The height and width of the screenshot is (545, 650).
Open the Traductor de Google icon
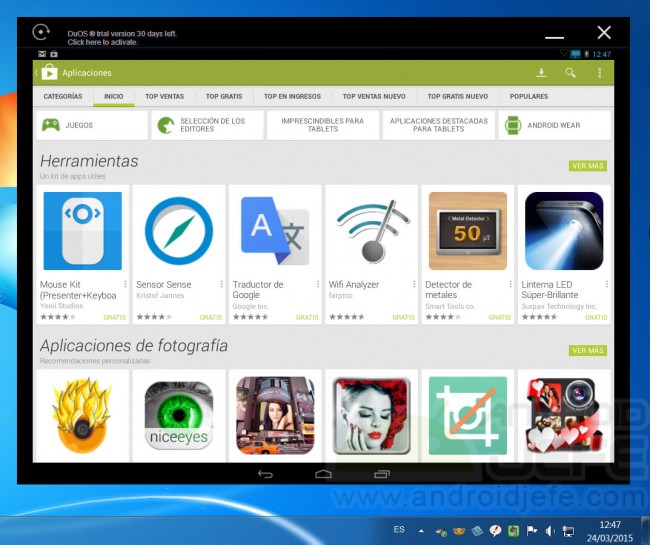click(275, 231)
